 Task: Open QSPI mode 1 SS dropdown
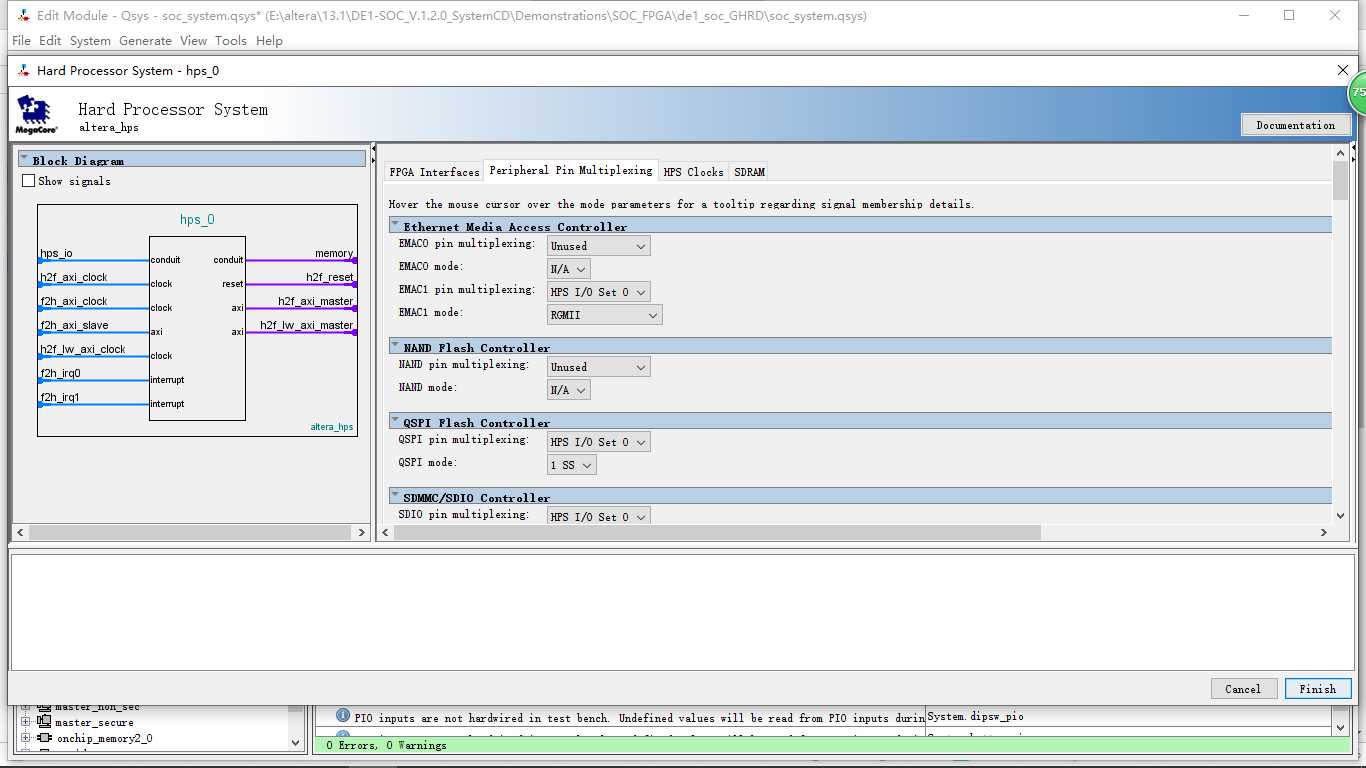(x=572, y=464)
